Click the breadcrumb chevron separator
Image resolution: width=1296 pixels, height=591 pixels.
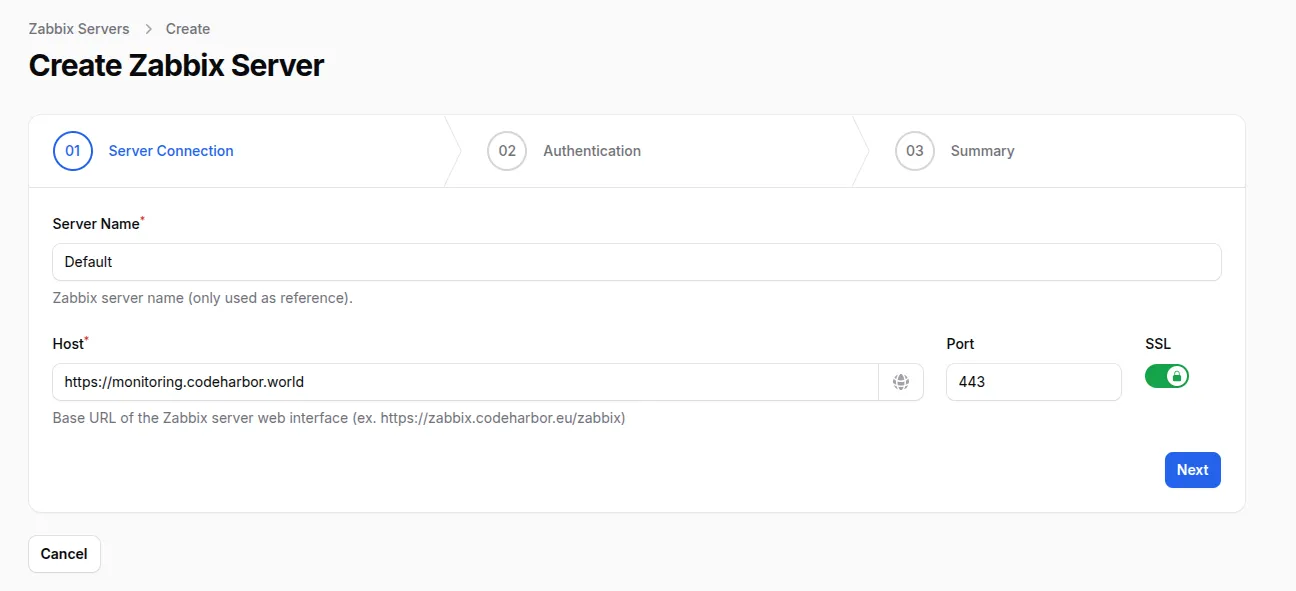(x=148, y=29)
